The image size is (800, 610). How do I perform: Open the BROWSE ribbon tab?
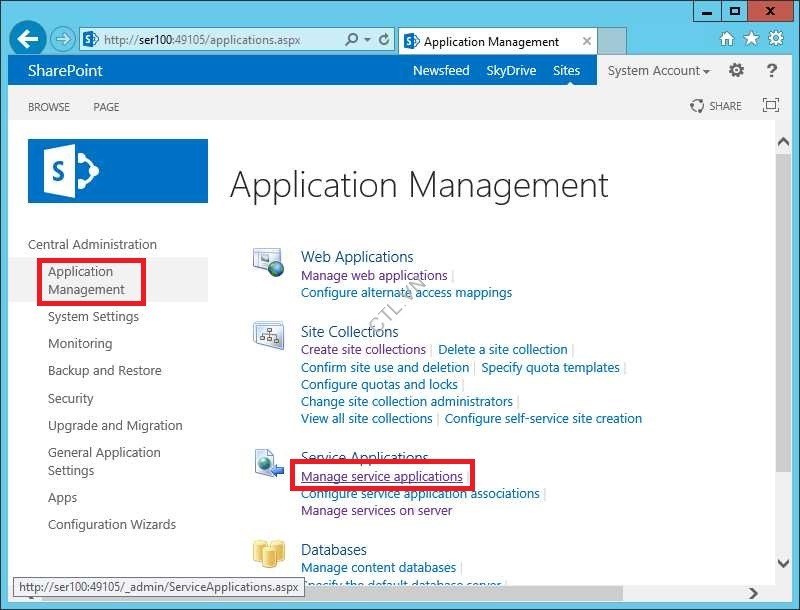pyautogui.click(x=49, y=107)
